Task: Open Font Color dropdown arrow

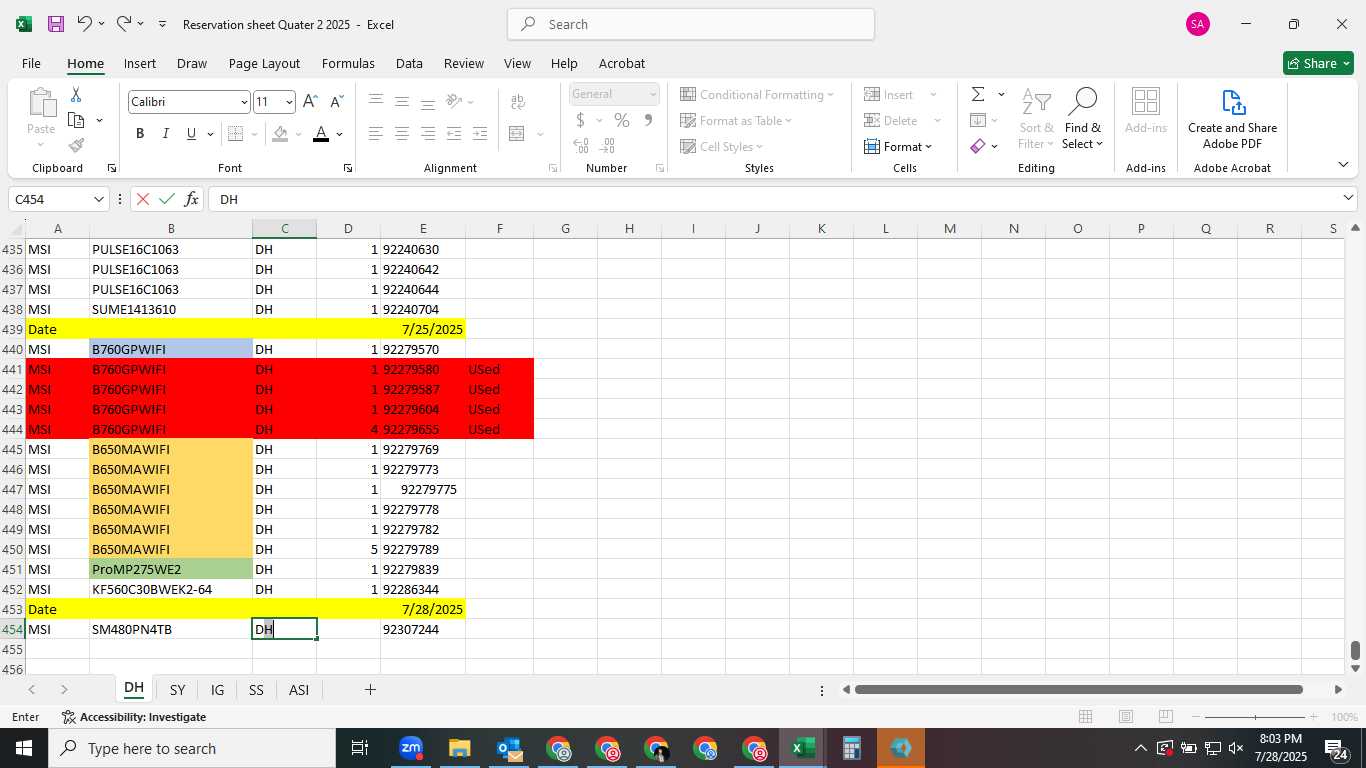Action: [x=340, y=134]
